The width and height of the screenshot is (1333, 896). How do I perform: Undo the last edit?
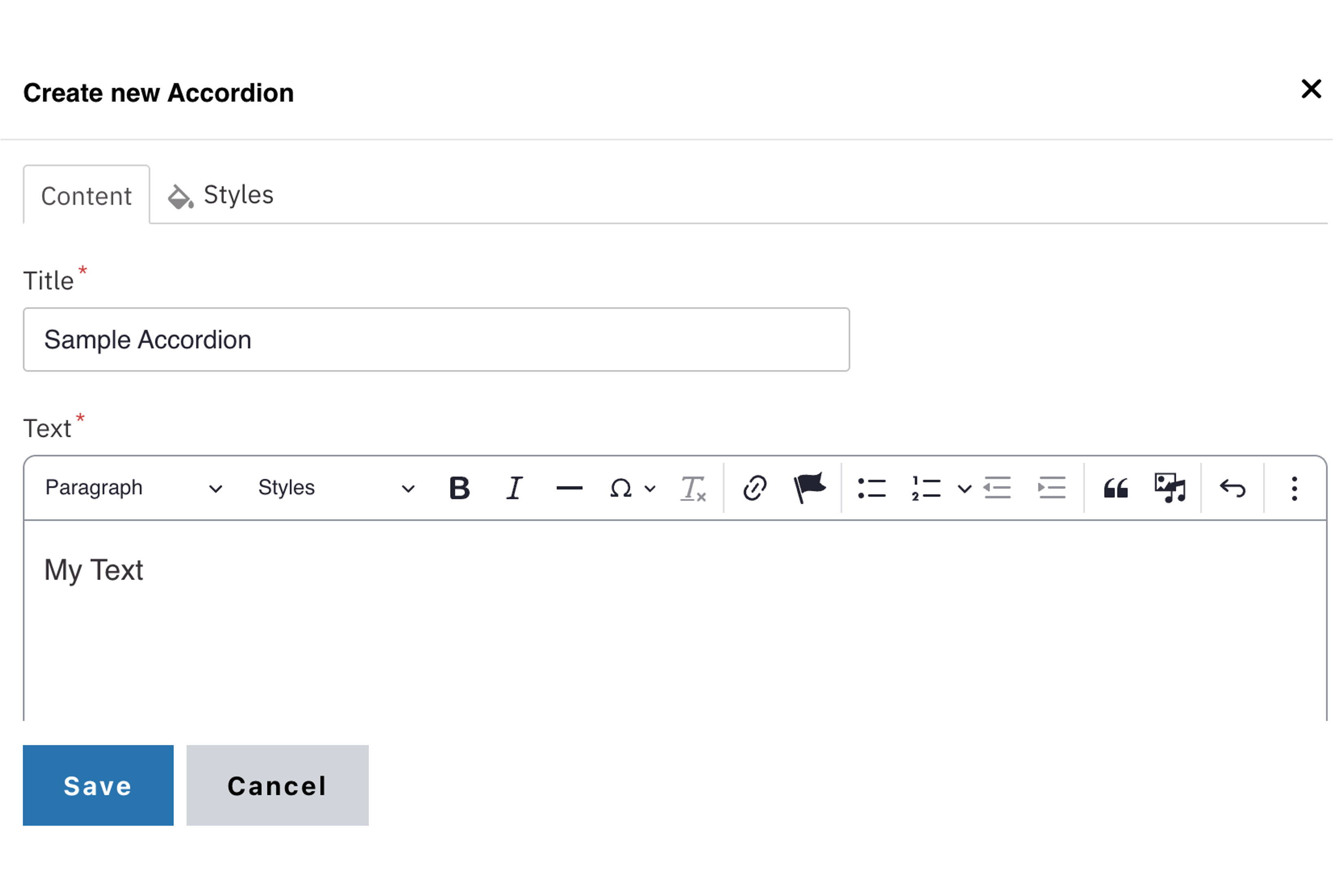tap(1232, 488)
